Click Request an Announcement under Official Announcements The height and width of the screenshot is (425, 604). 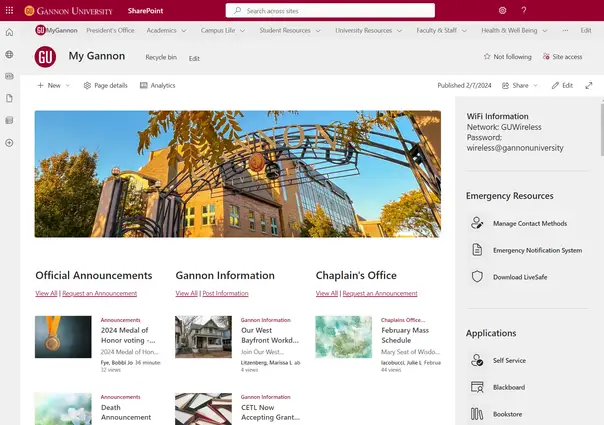pyautogui.click(x=99, y=293)
